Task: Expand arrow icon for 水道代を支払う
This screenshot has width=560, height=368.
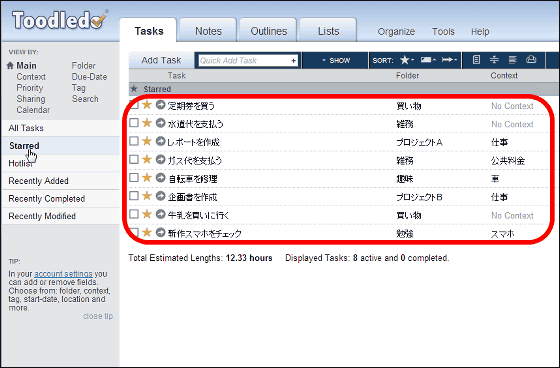Action: point(161,123)
